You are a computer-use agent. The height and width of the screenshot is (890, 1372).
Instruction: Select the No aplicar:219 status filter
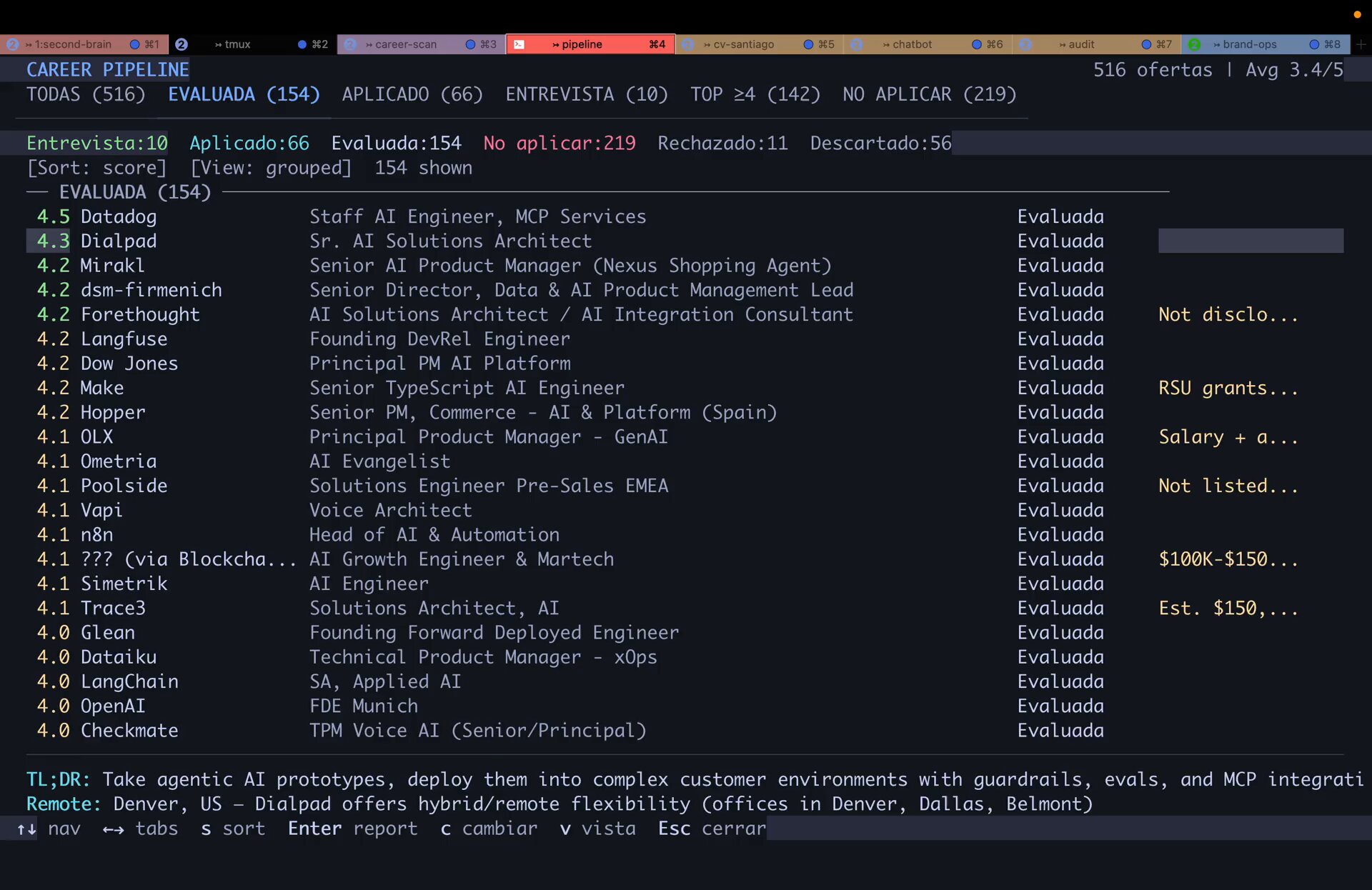559,144
